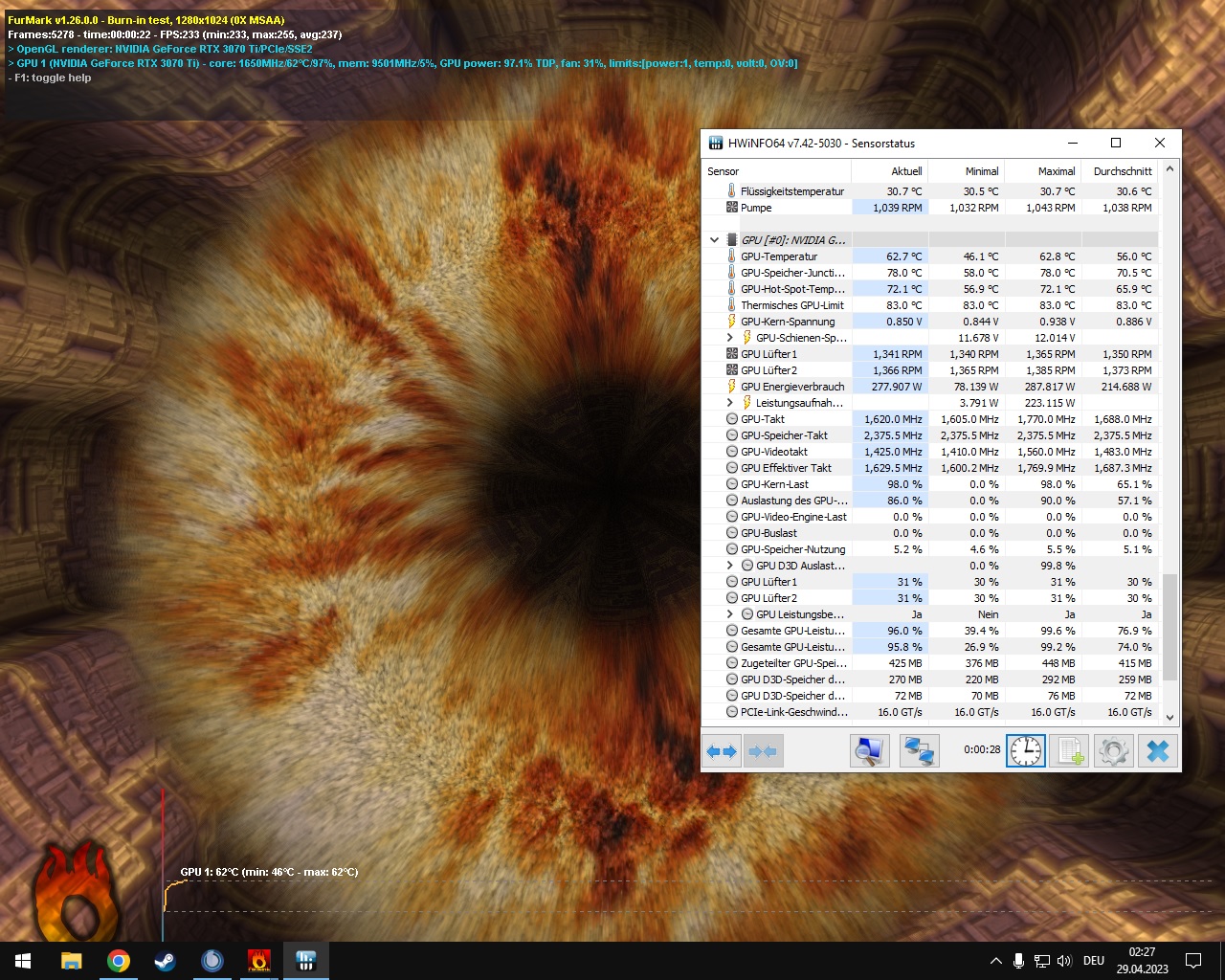
Task: Select the GPU-Kern-Last row
Action: [x=930, y=483]
